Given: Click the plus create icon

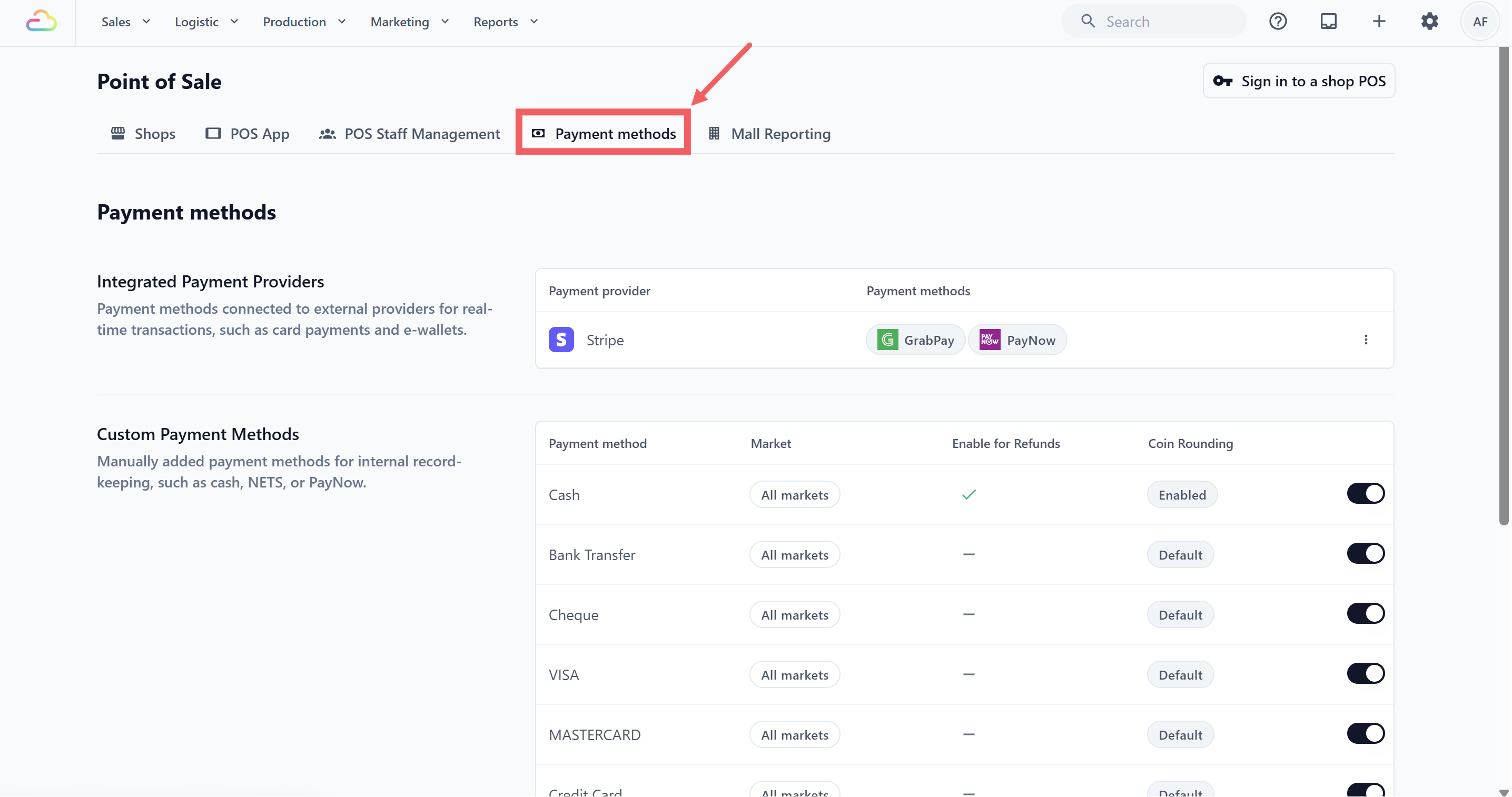Looking at the screenshot, I should (1379, 22).
